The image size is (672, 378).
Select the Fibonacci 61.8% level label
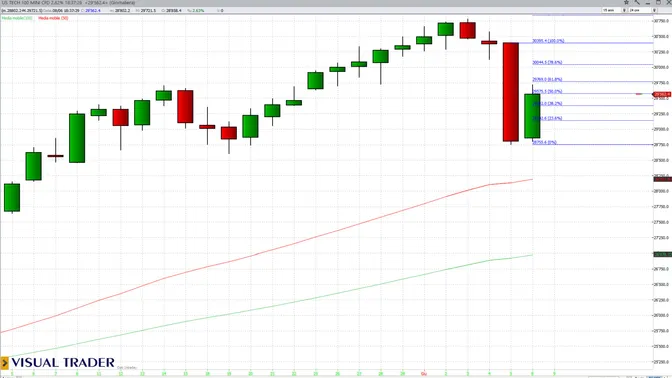click(x=547, y=79)
